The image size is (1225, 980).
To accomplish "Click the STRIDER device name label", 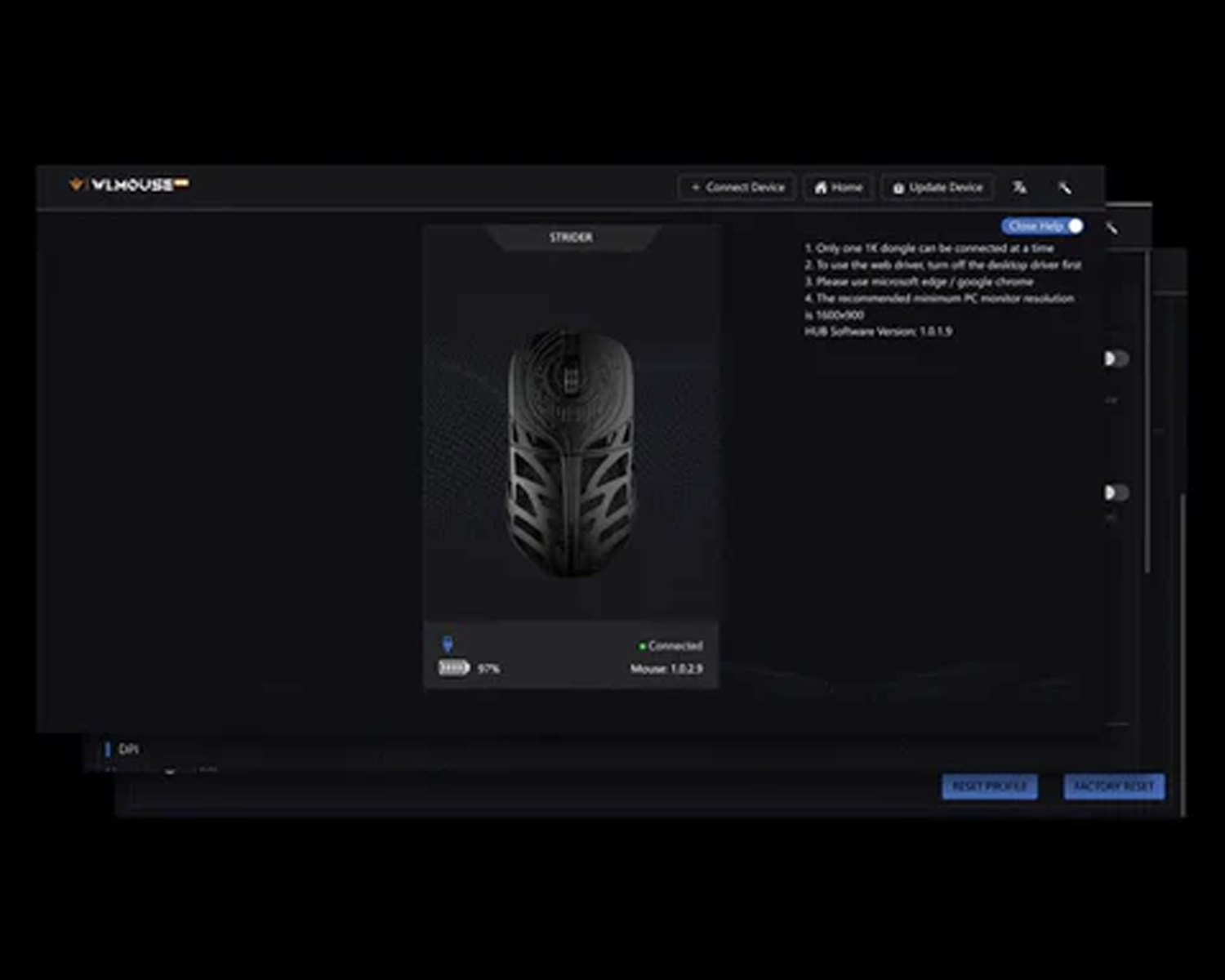I will click(571, 238).
